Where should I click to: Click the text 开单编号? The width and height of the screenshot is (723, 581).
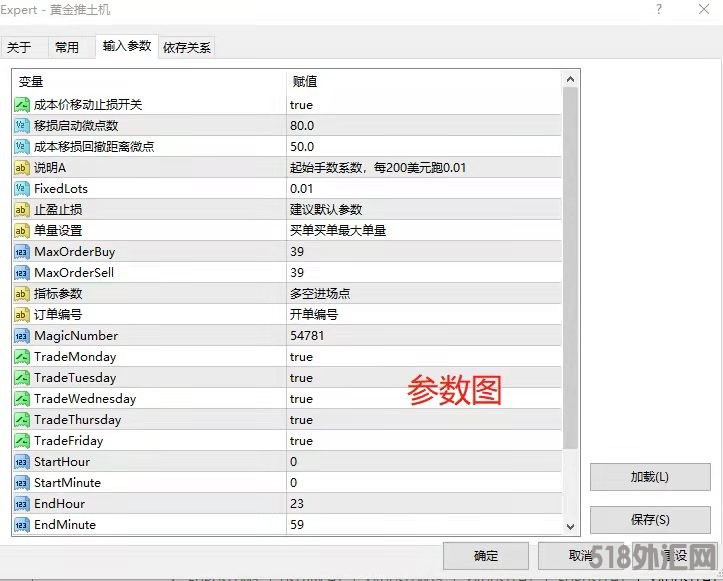tap(314, 314)
